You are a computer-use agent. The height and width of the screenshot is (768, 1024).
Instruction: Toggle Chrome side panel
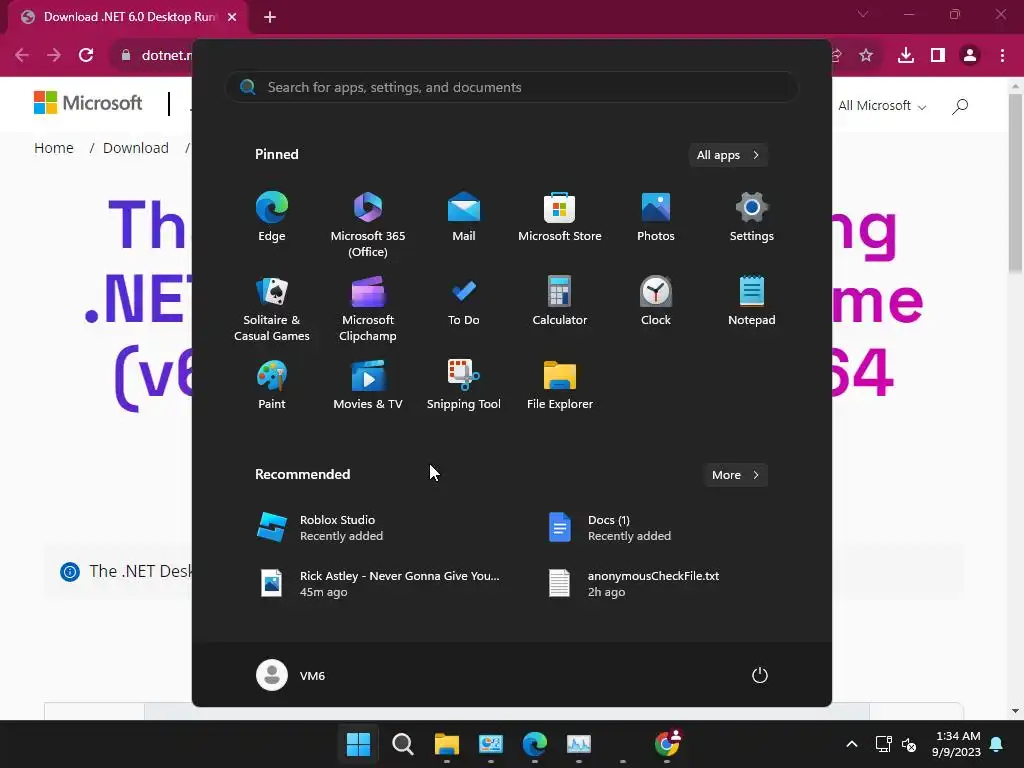938,55
